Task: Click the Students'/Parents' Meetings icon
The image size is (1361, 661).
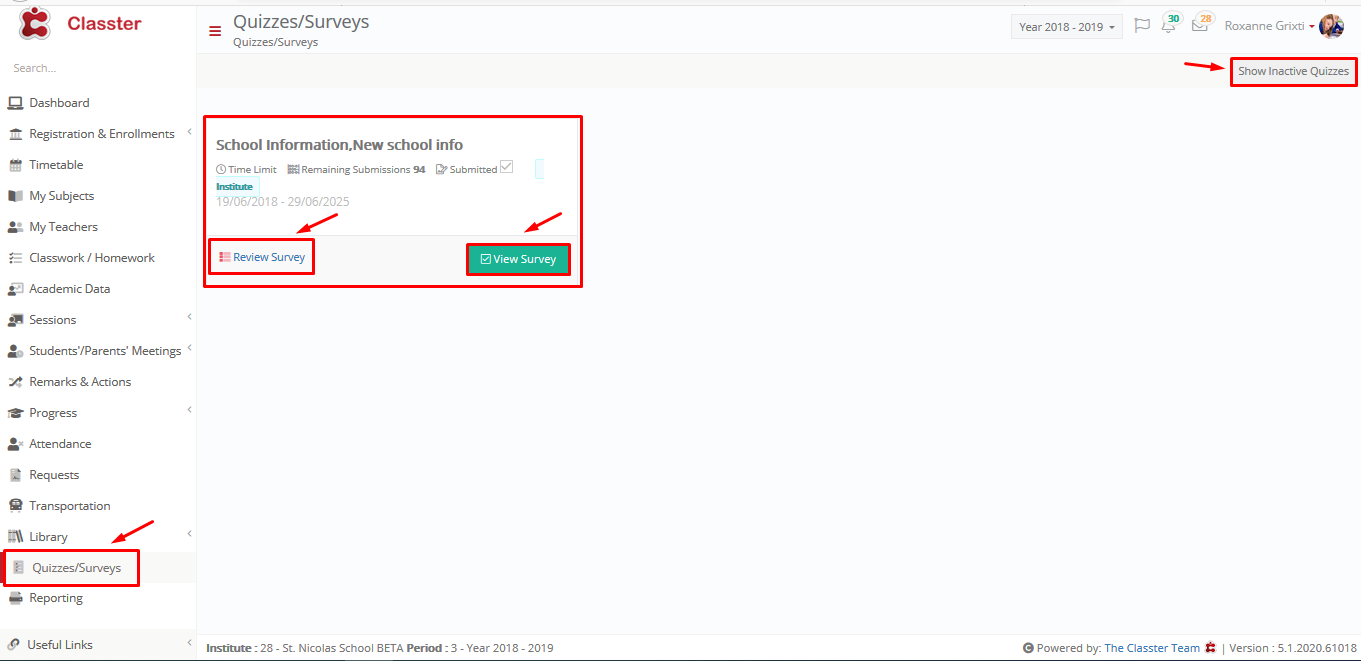Action: 15,351
